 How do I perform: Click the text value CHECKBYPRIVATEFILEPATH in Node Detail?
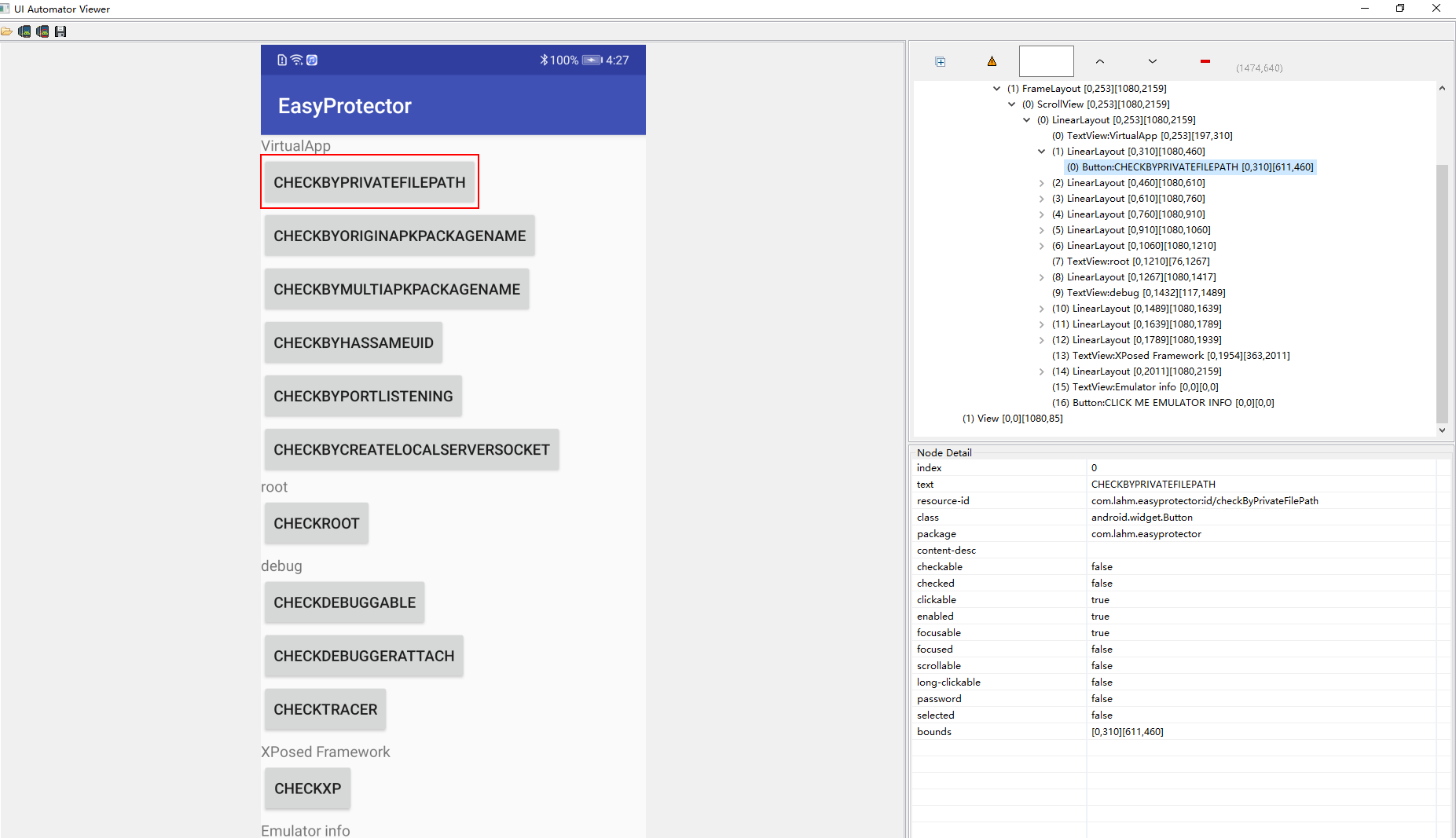(1153, 485)
